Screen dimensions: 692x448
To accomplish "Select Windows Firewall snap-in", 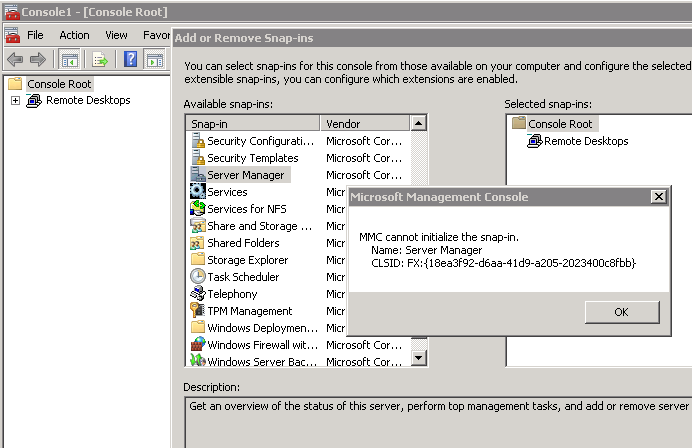I will coord(263,345).
